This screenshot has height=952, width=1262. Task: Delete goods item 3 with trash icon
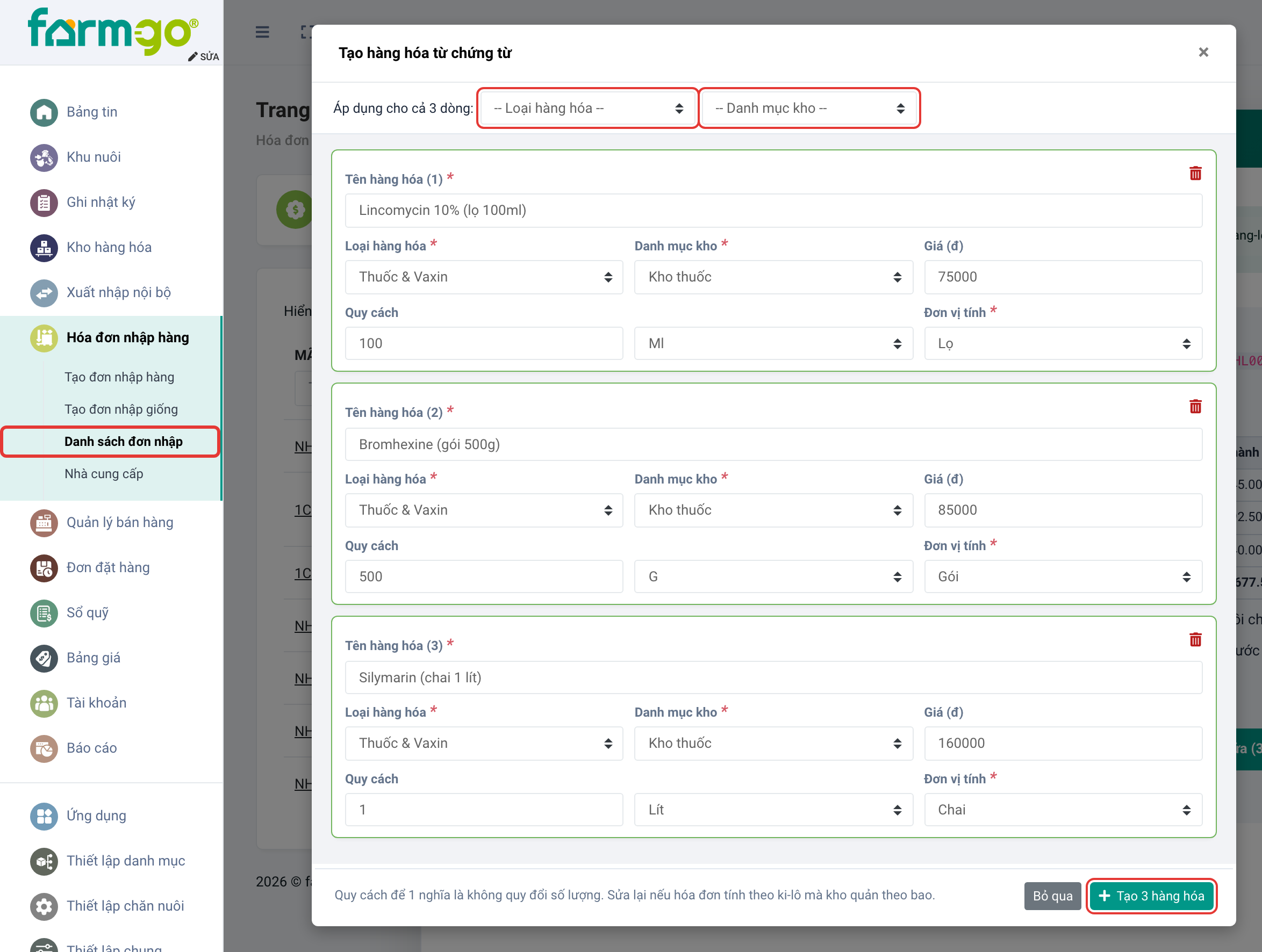point(1195,640)
